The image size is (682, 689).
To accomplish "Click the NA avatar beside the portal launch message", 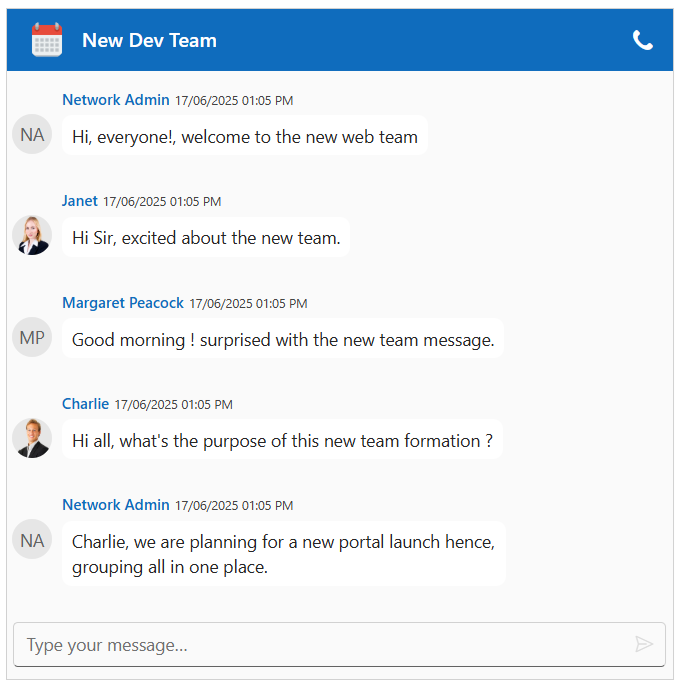I will coord(32,540).
